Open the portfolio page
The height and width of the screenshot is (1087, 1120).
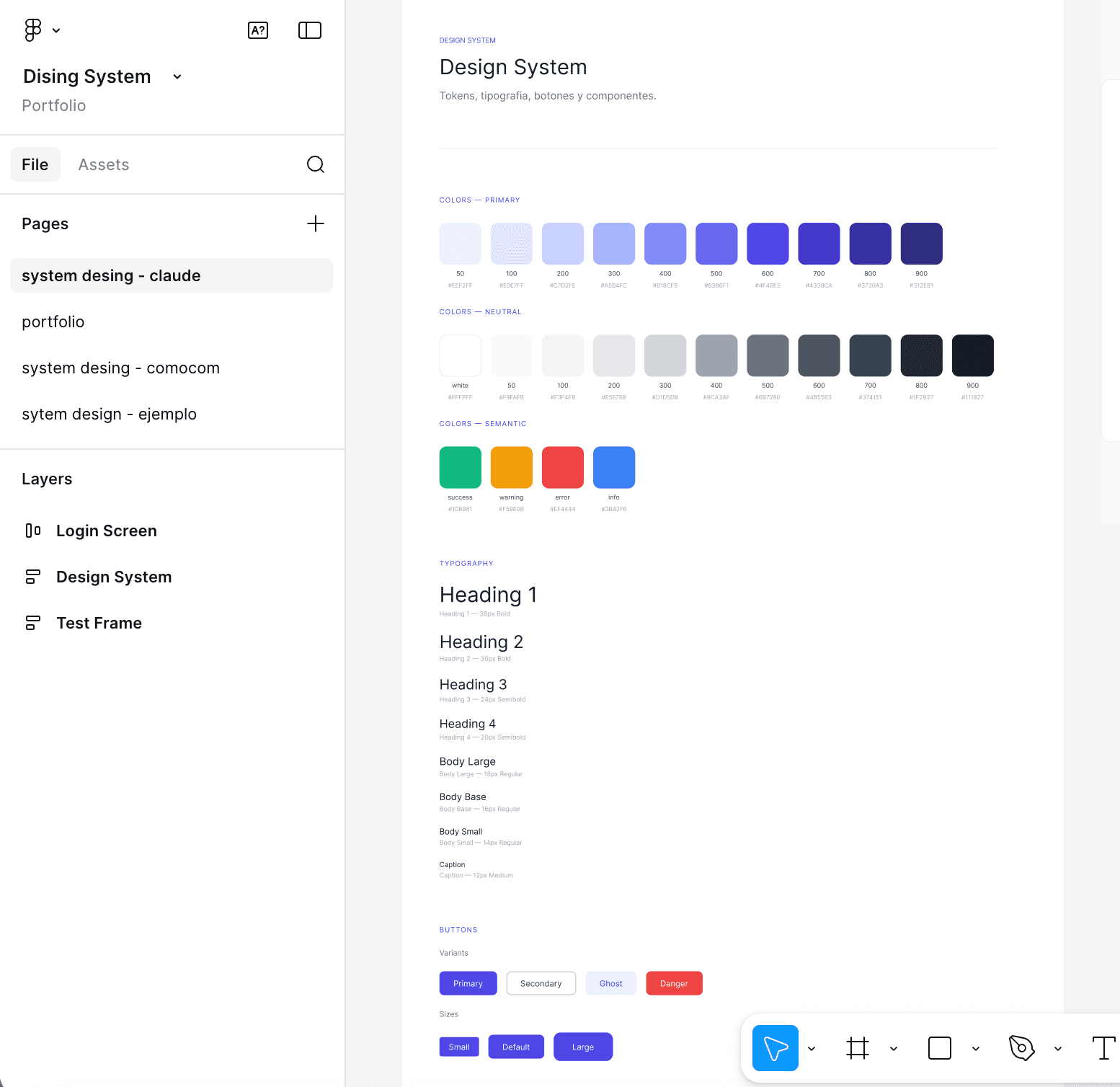point(53,321)
